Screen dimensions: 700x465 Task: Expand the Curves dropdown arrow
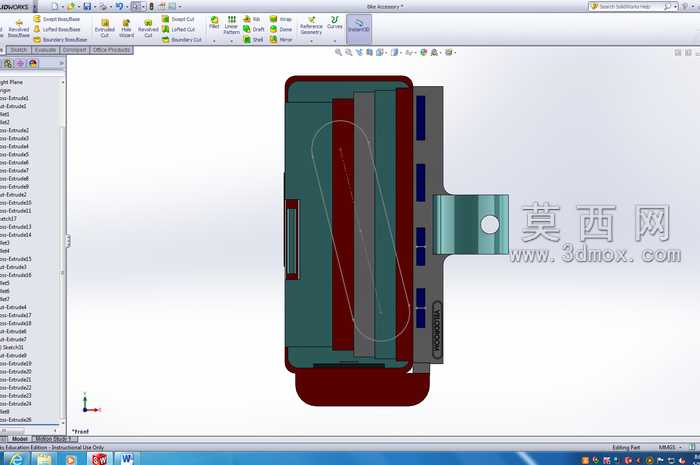(334, 41)
